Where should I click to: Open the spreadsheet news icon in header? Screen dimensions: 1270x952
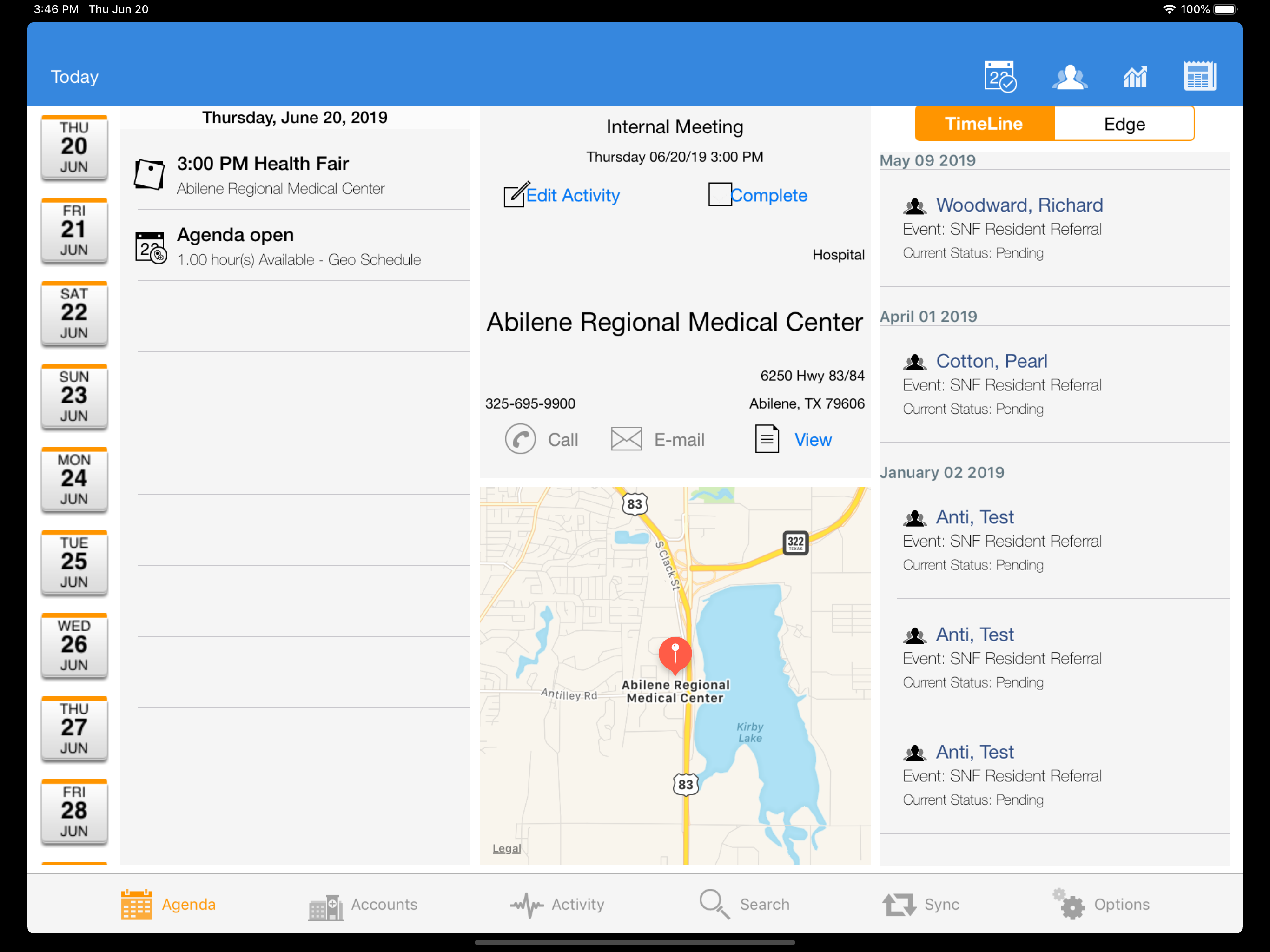click(1199, 76)
